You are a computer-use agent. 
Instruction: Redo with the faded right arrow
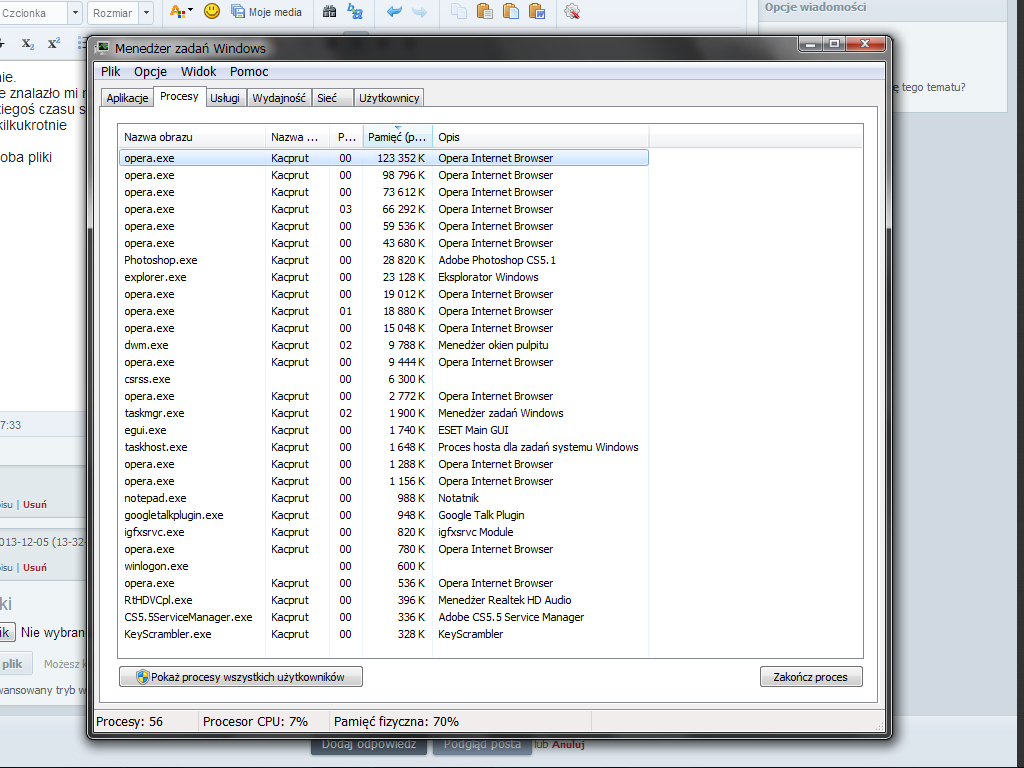[419, 12]
